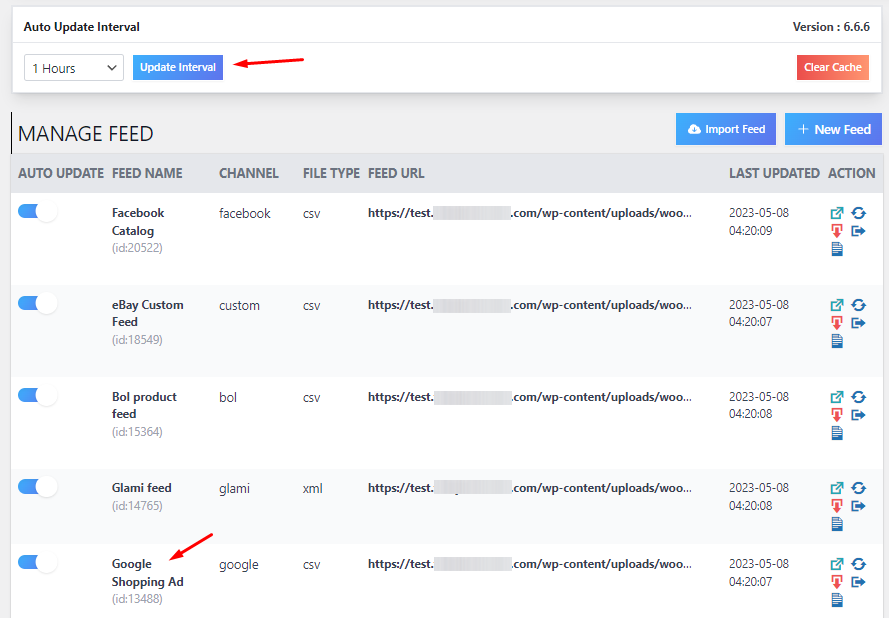Click the glami channel cell

point(234,489)
